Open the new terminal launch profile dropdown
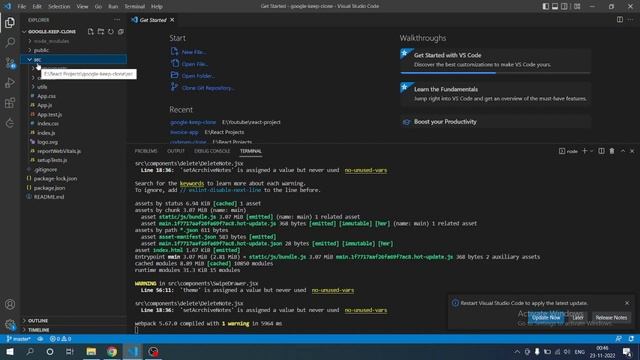Viewport: 640px width, 360px height. point(591,151)
